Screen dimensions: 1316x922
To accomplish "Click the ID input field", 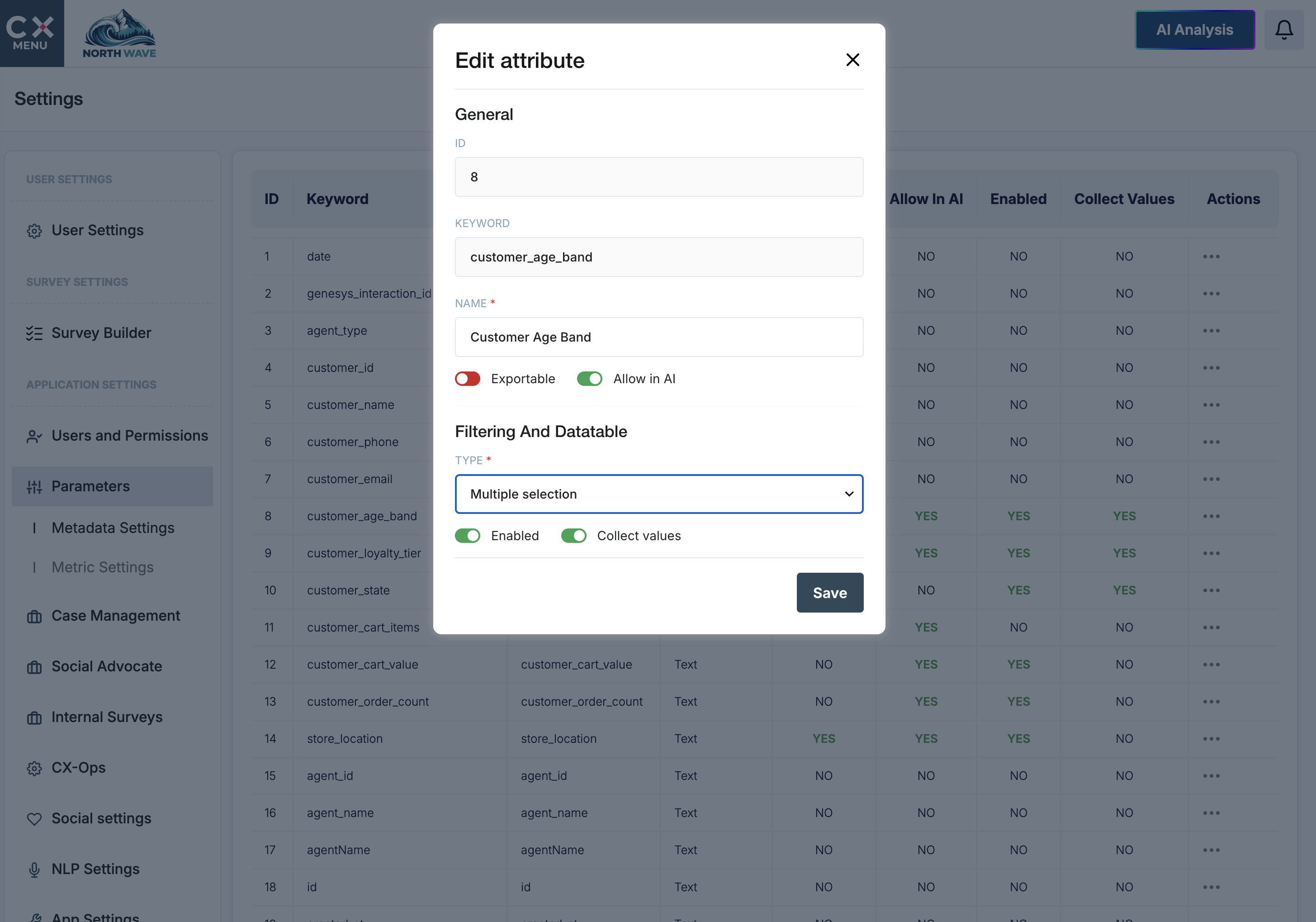I will coord(658,176).
